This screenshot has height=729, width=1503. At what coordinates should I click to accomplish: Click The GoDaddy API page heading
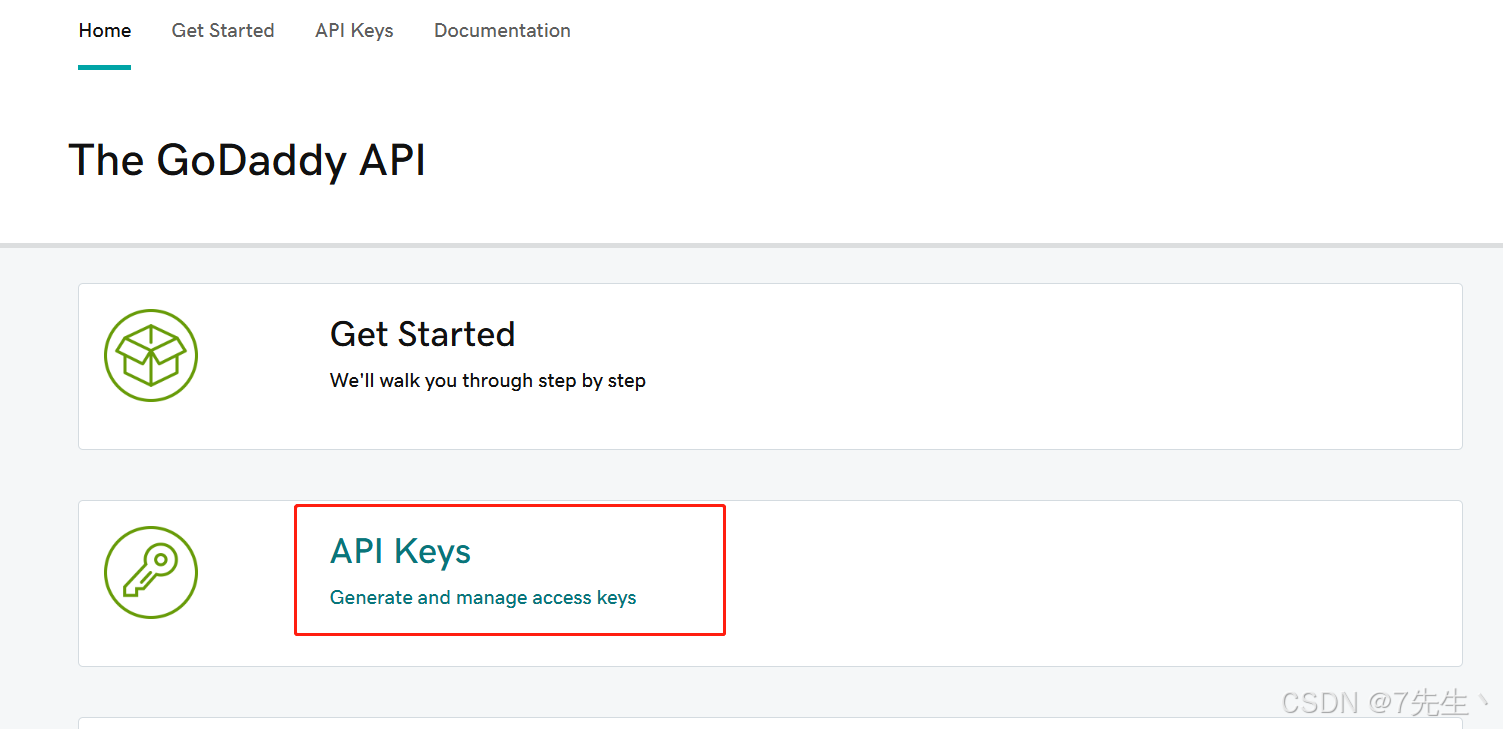click(x=247, y=160)
